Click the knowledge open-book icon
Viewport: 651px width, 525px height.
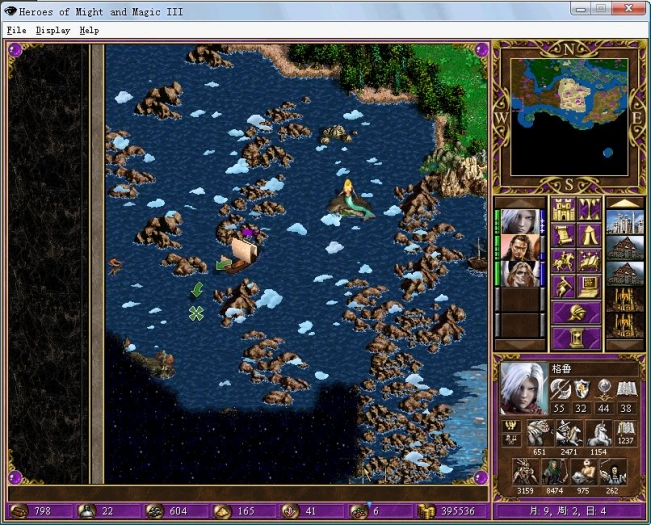tap(626, 390)
